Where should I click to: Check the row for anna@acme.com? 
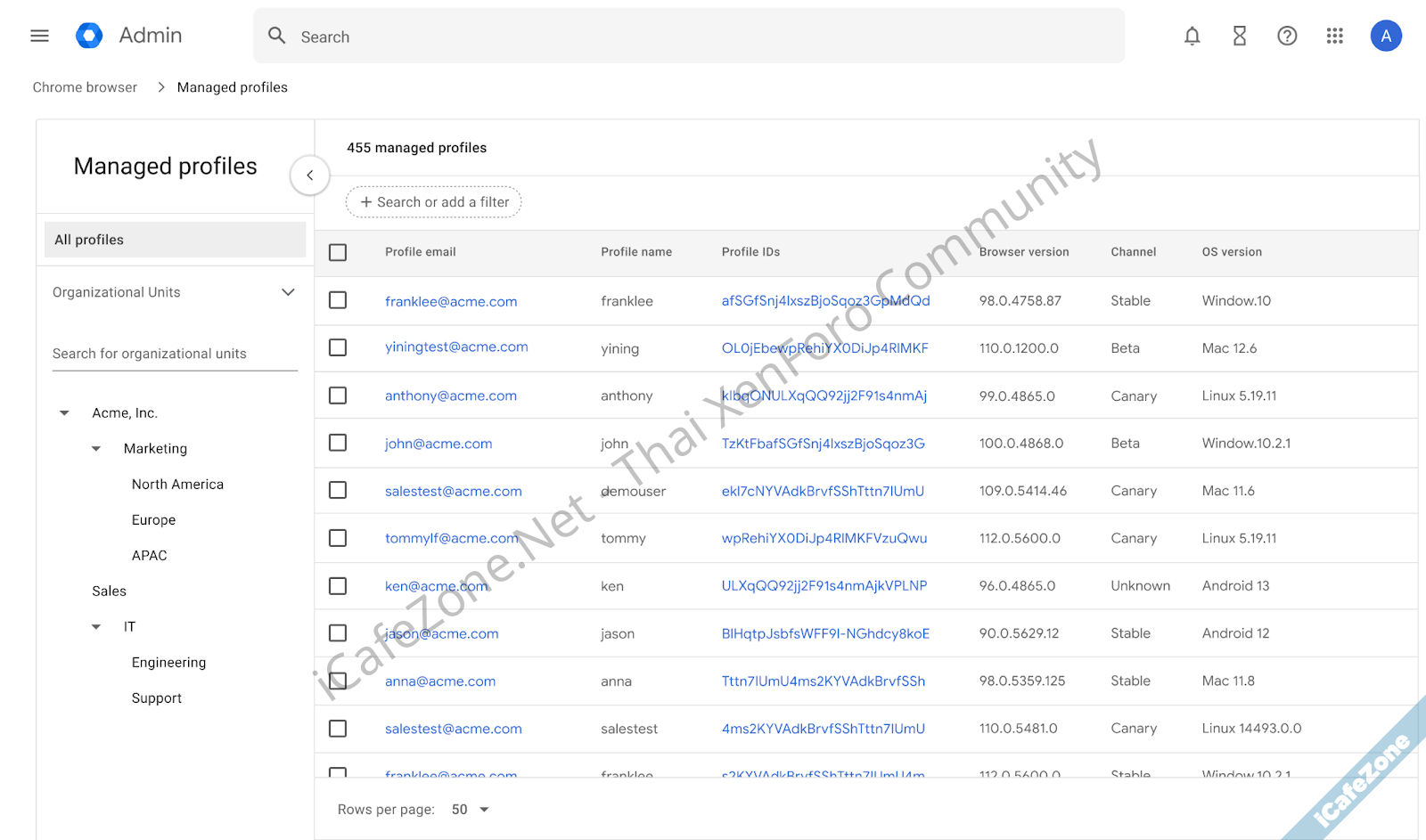338,681
